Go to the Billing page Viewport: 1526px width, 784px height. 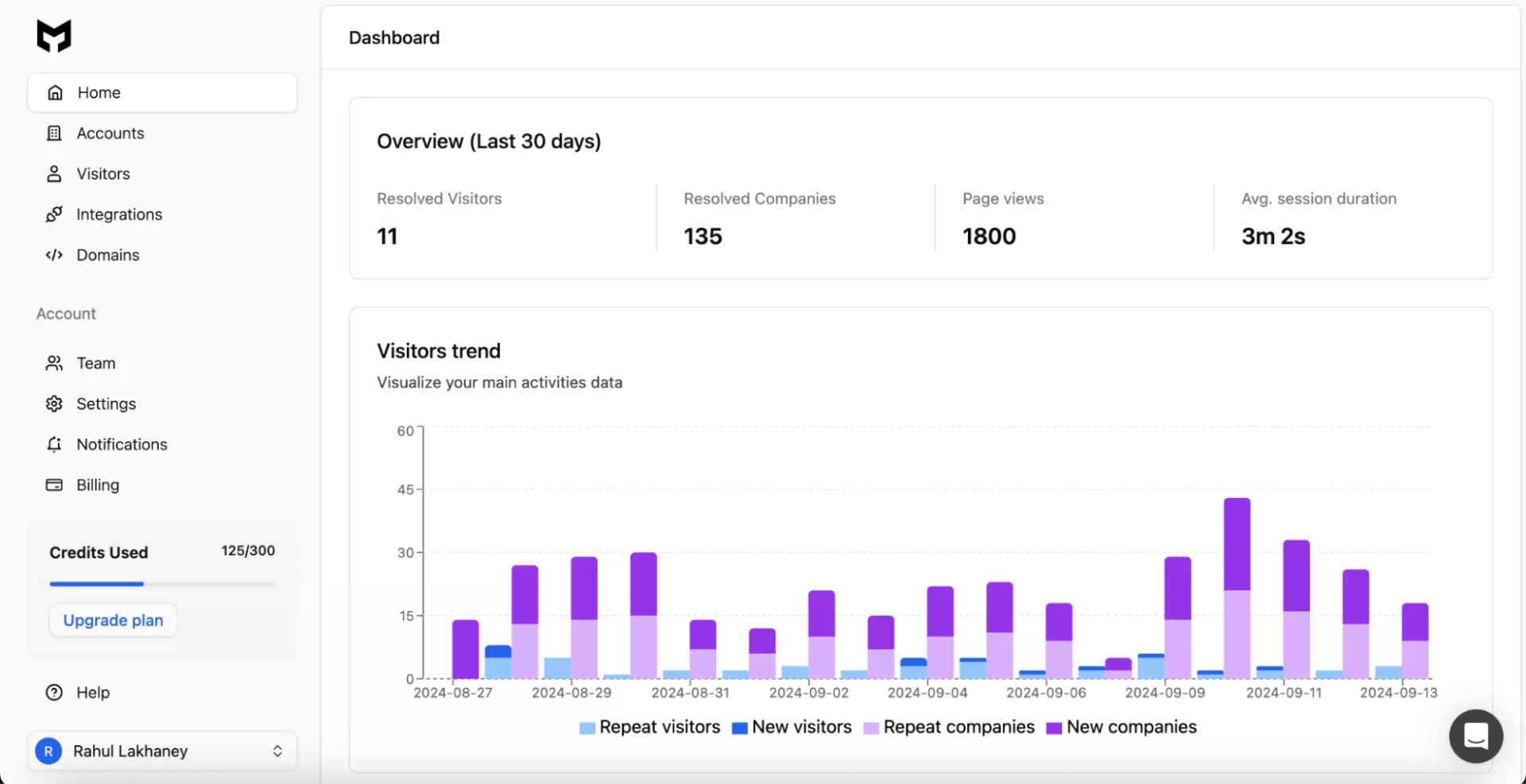(x=98, y=485)
